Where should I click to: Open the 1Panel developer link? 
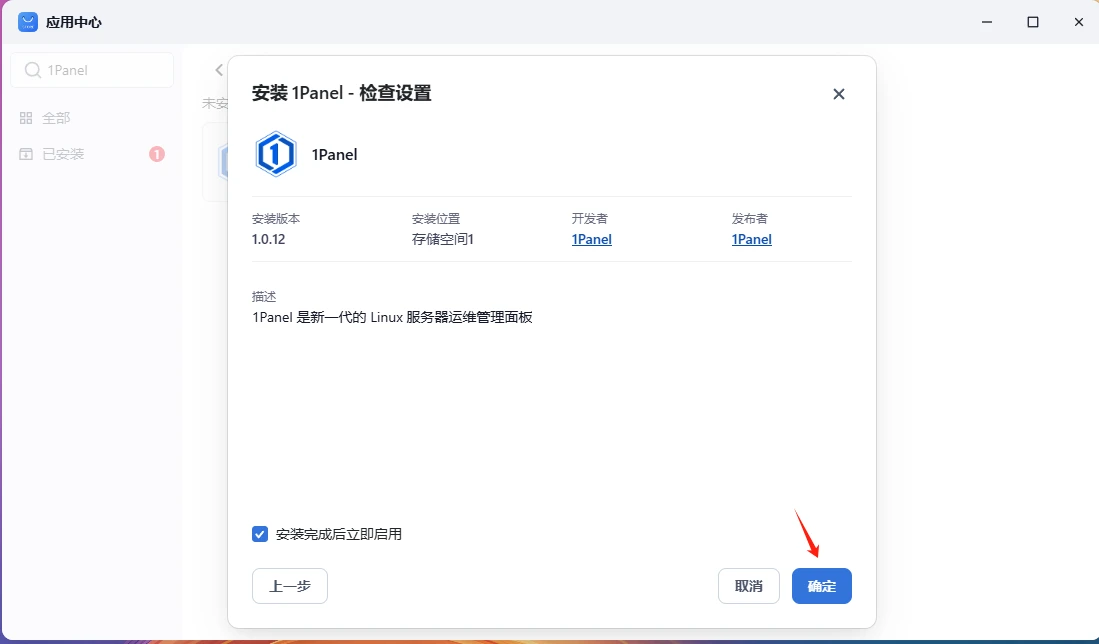point(592,239)
